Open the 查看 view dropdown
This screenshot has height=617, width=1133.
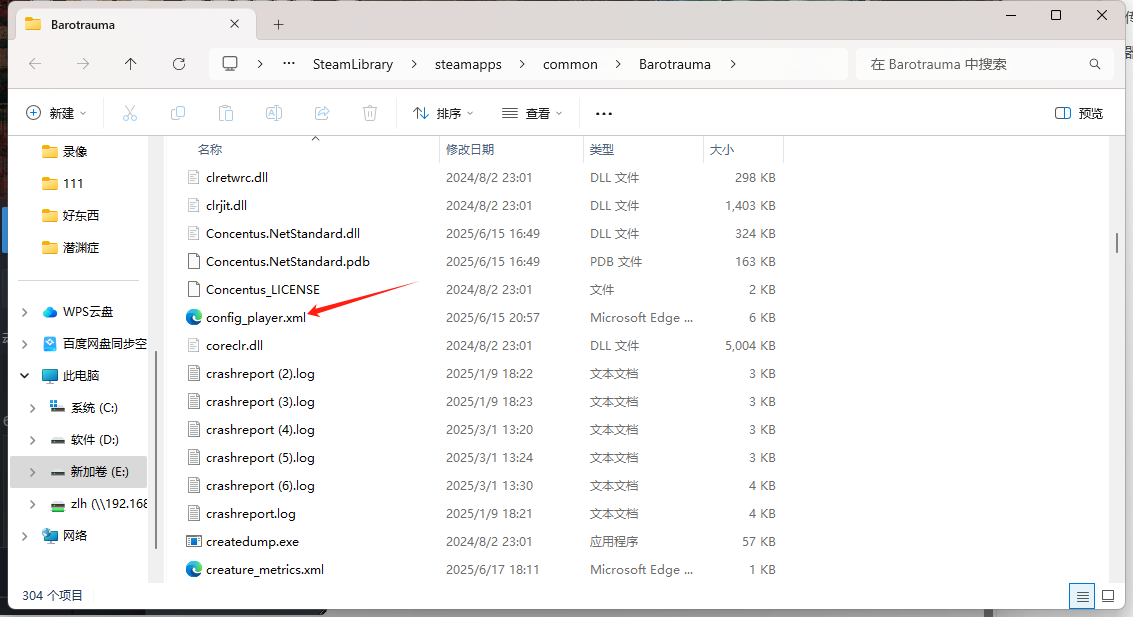point(532,113)
